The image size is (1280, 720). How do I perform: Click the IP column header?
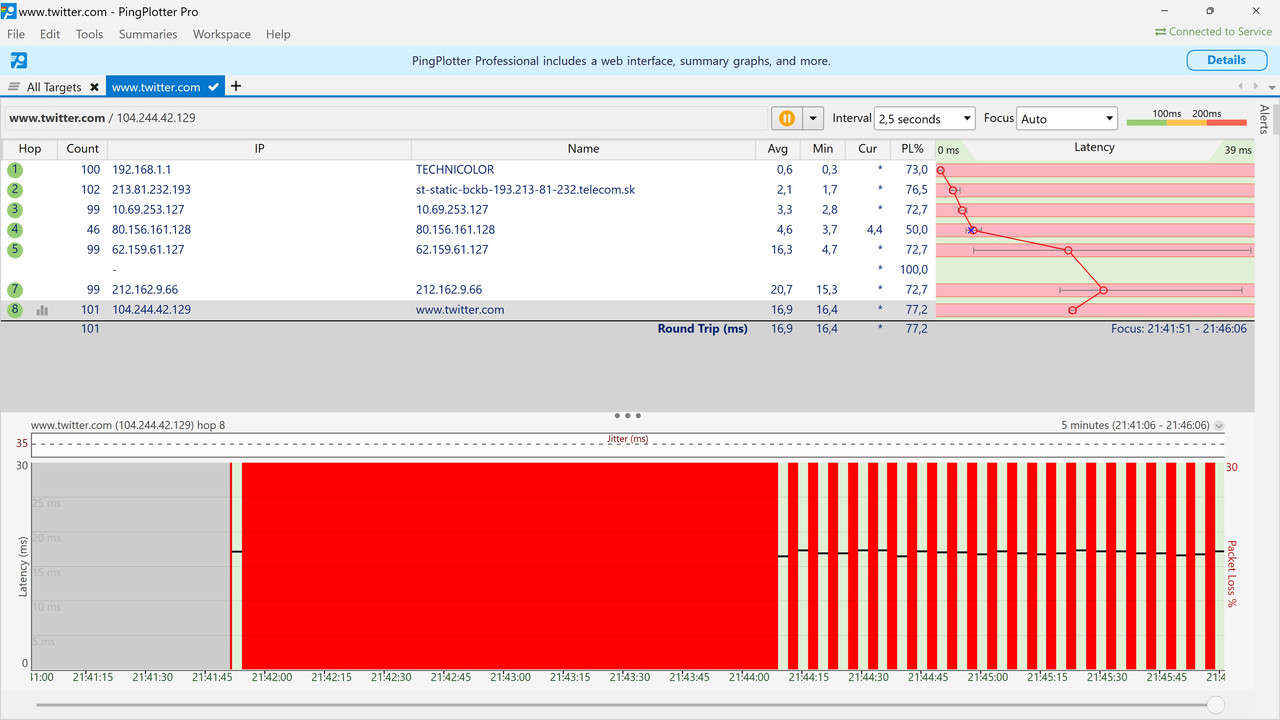point(259,148)
